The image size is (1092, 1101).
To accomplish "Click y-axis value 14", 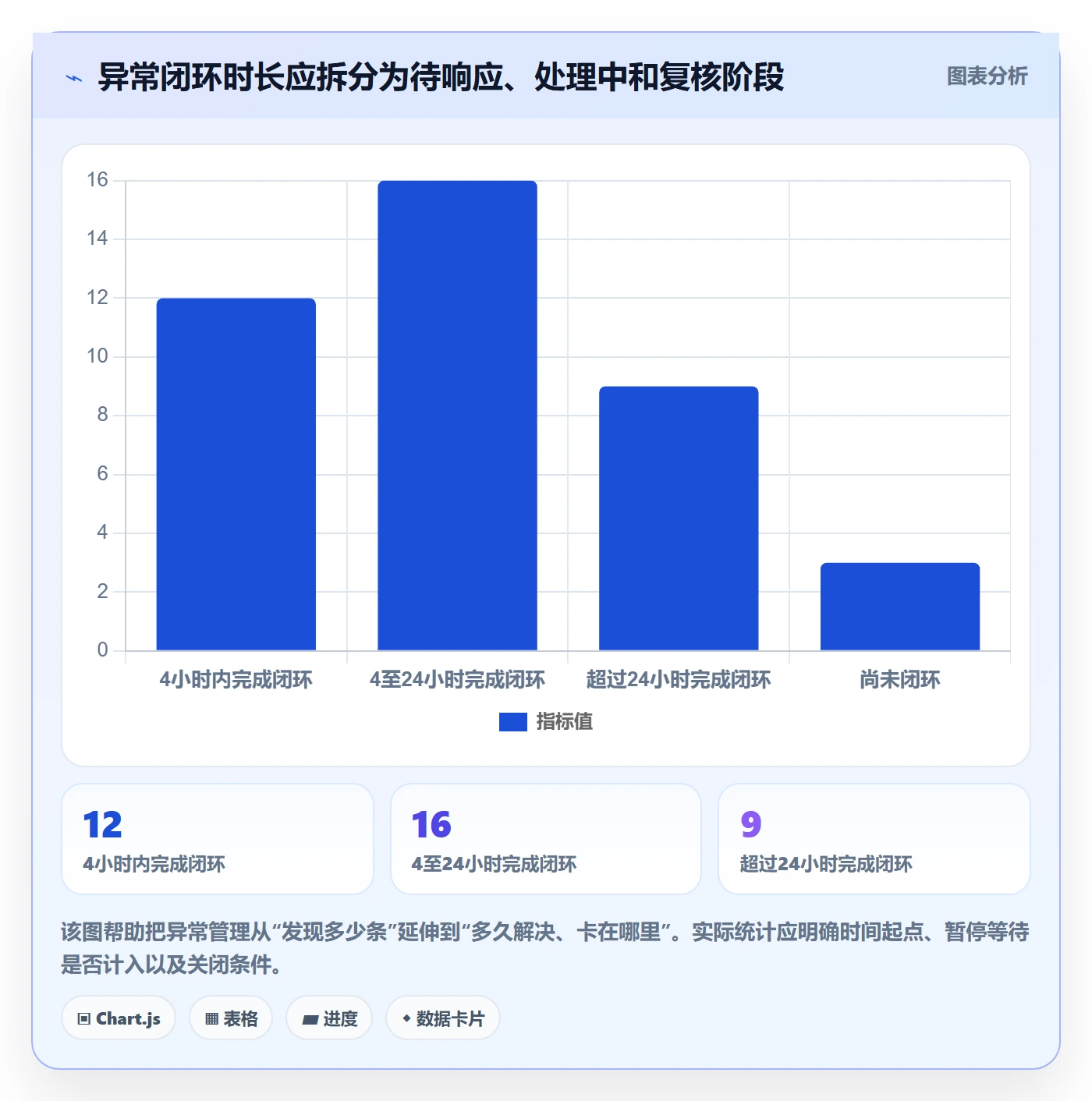I will coord(97,239).
